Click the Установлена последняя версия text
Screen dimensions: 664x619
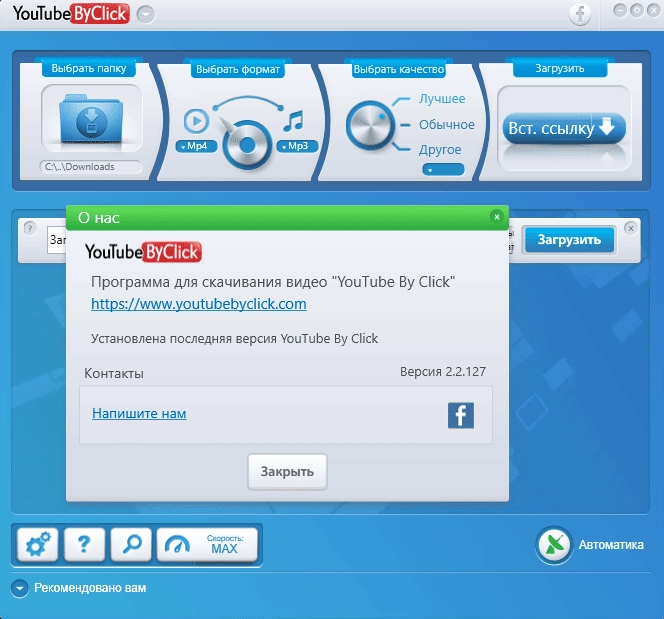(234, 339)
